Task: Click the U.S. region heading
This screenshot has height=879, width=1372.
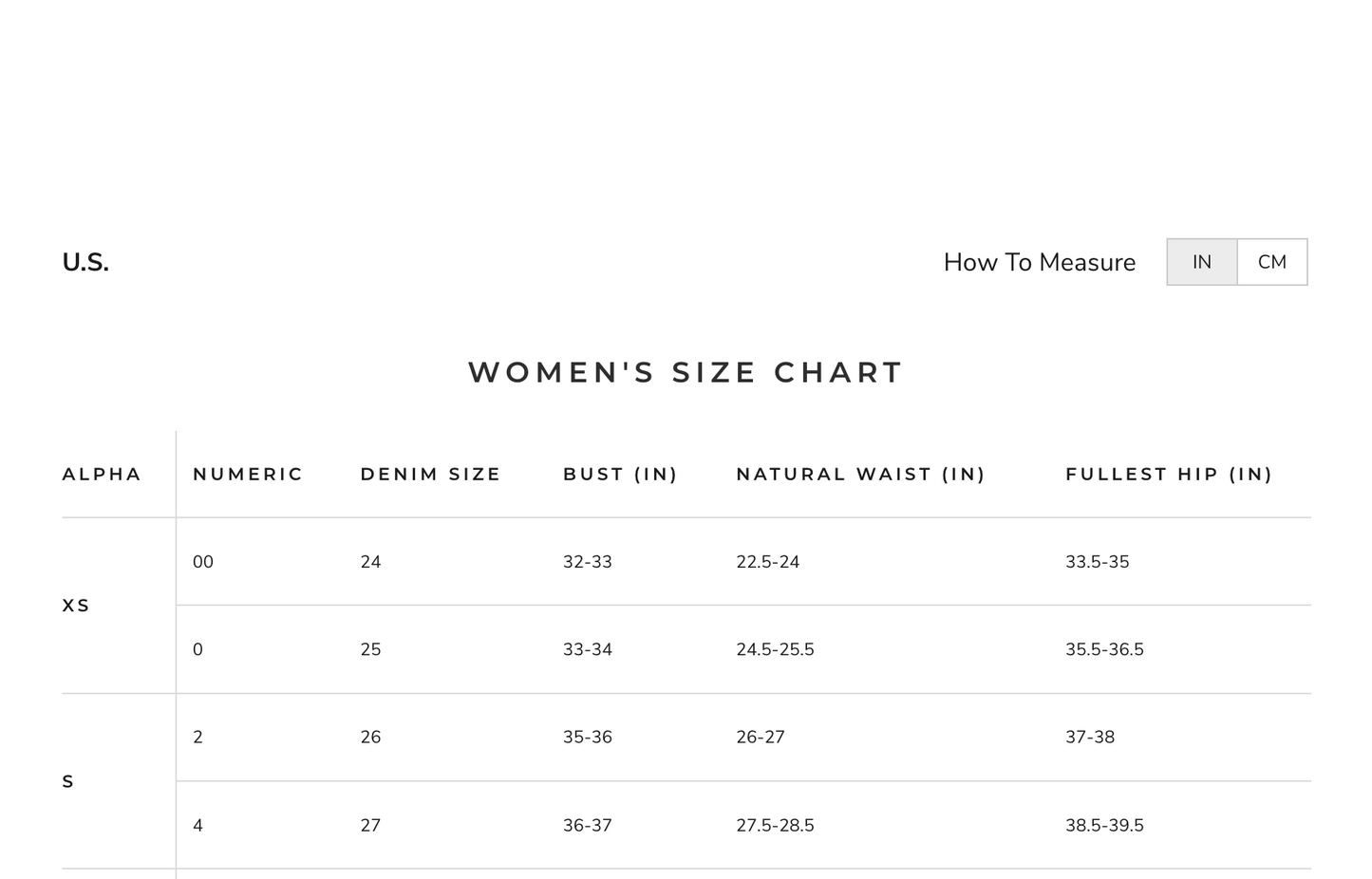Action: click(85, 262)
